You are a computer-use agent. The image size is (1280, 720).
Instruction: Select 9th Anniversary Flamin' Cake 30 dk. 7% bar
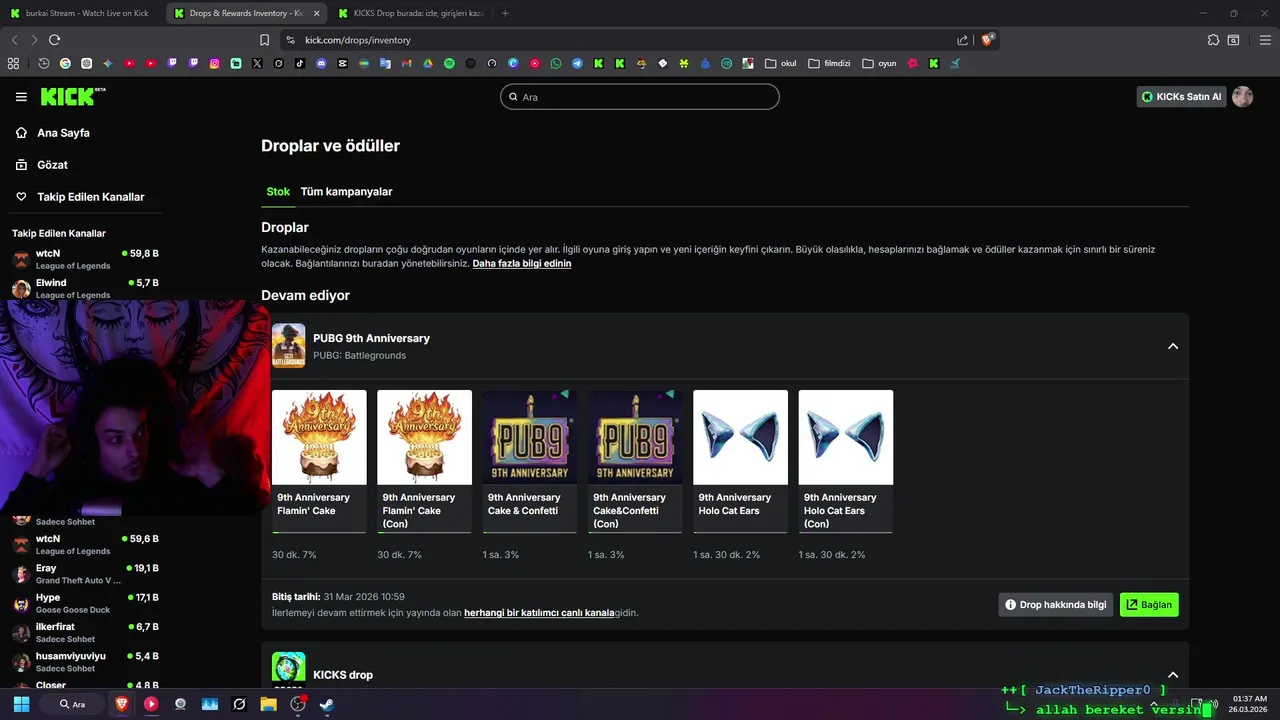[319, 533]
